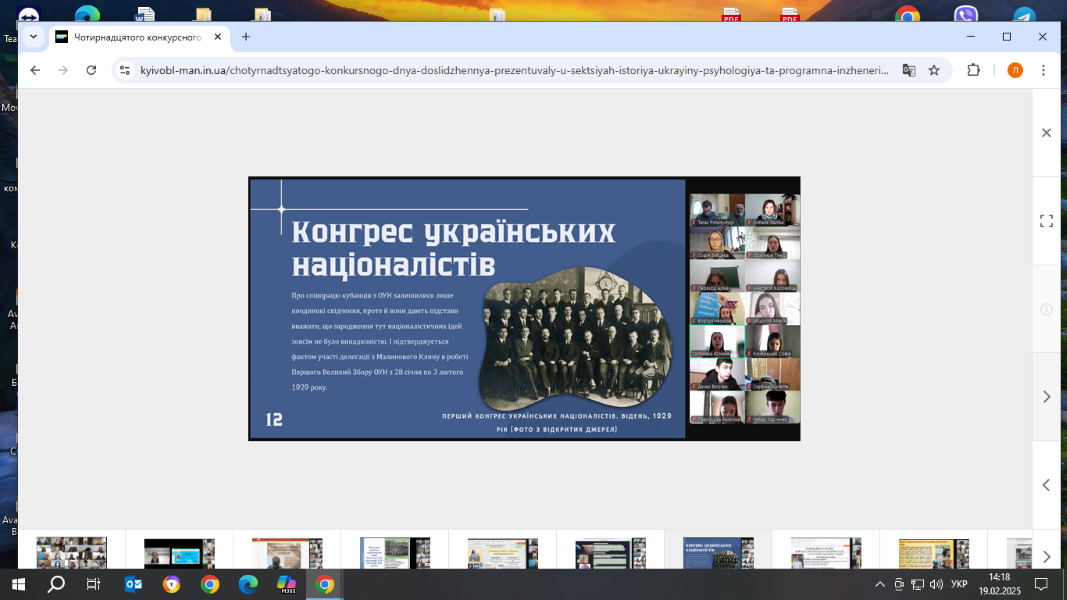Show the next image in the gallery
Image resolution: width=1067 pixels, height=600 pixels.
1046,397
